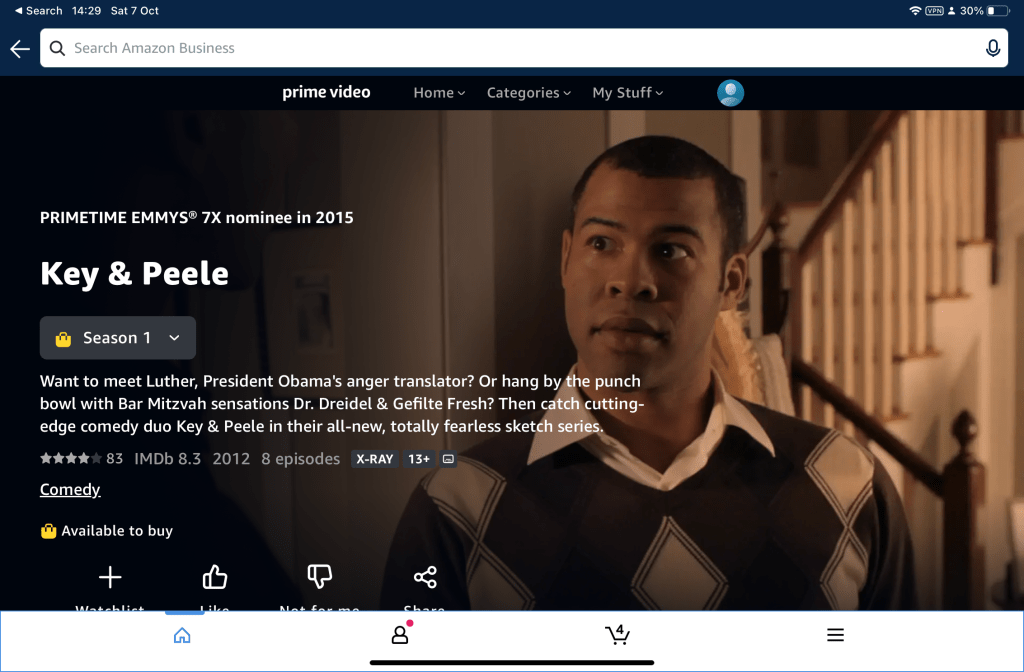Tap the 8 episodes text
The width and height of the screenshot is (1024, 672).
click(x=300, y=459)
